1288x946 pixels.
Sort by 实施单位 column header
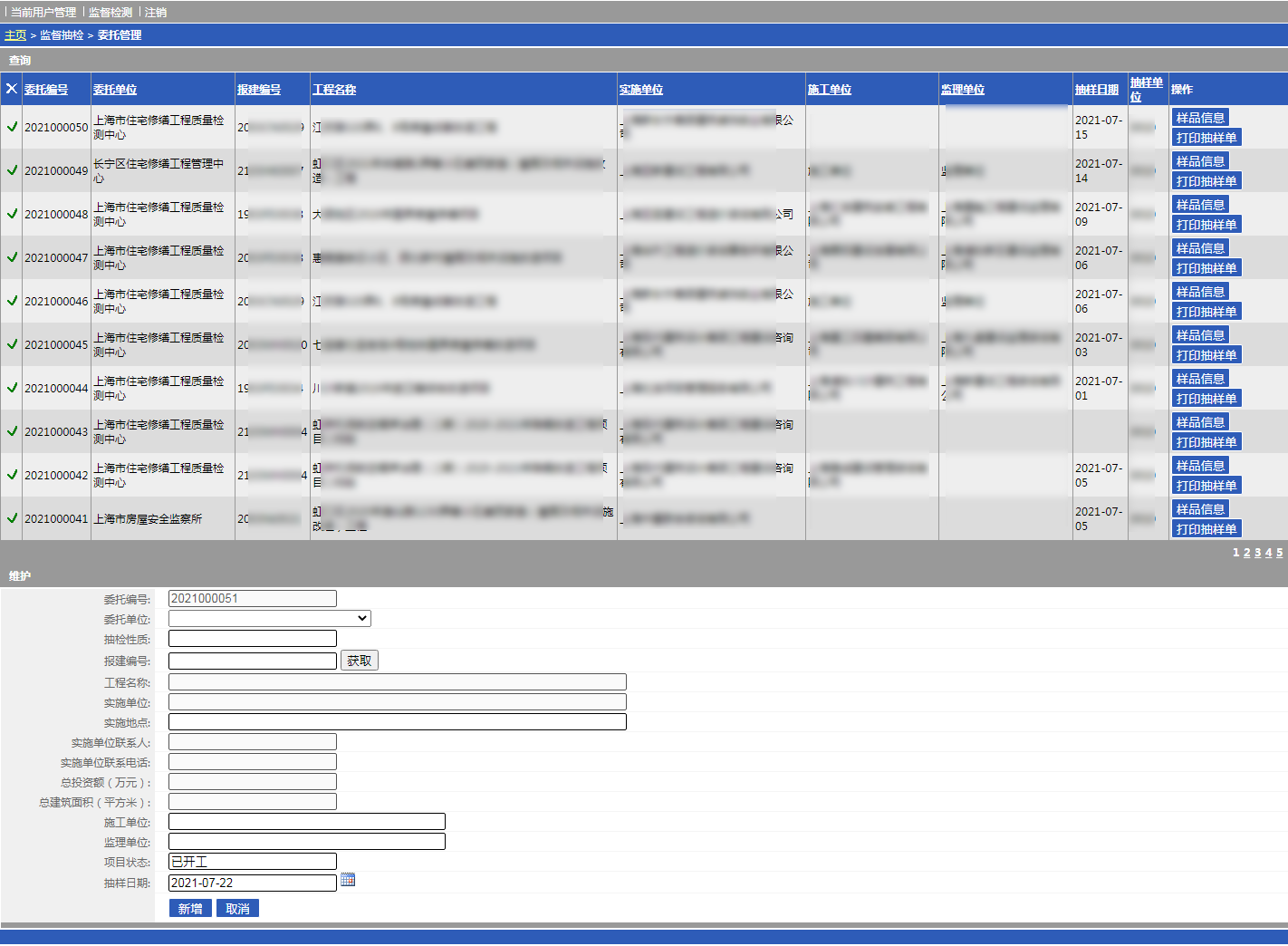pyautogui.click(x=641, y=90)
